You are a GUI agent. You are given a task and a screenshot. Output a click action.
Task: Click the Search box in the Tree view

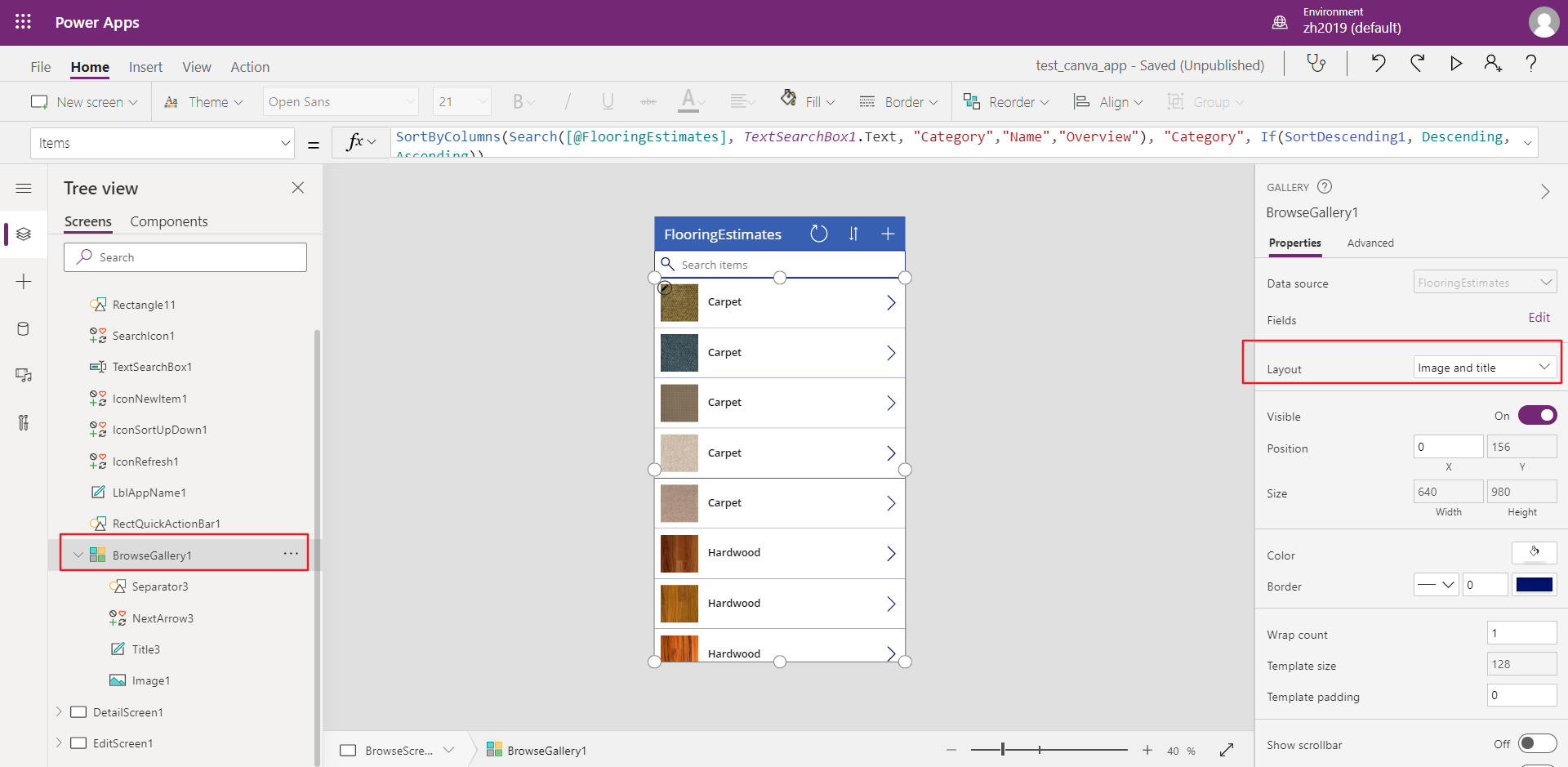[185, 256]
